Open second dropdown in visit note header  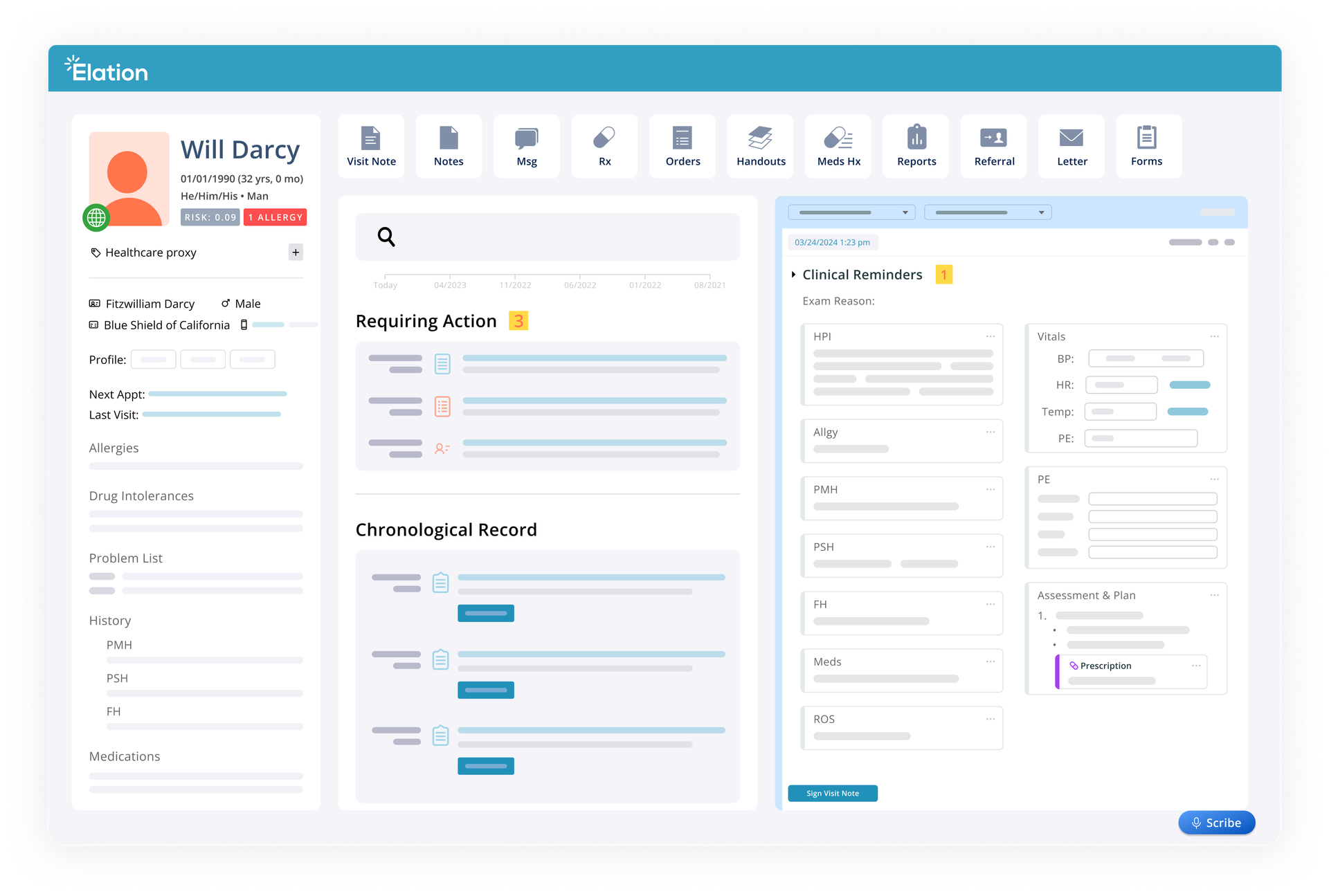(x=988, y=212)
